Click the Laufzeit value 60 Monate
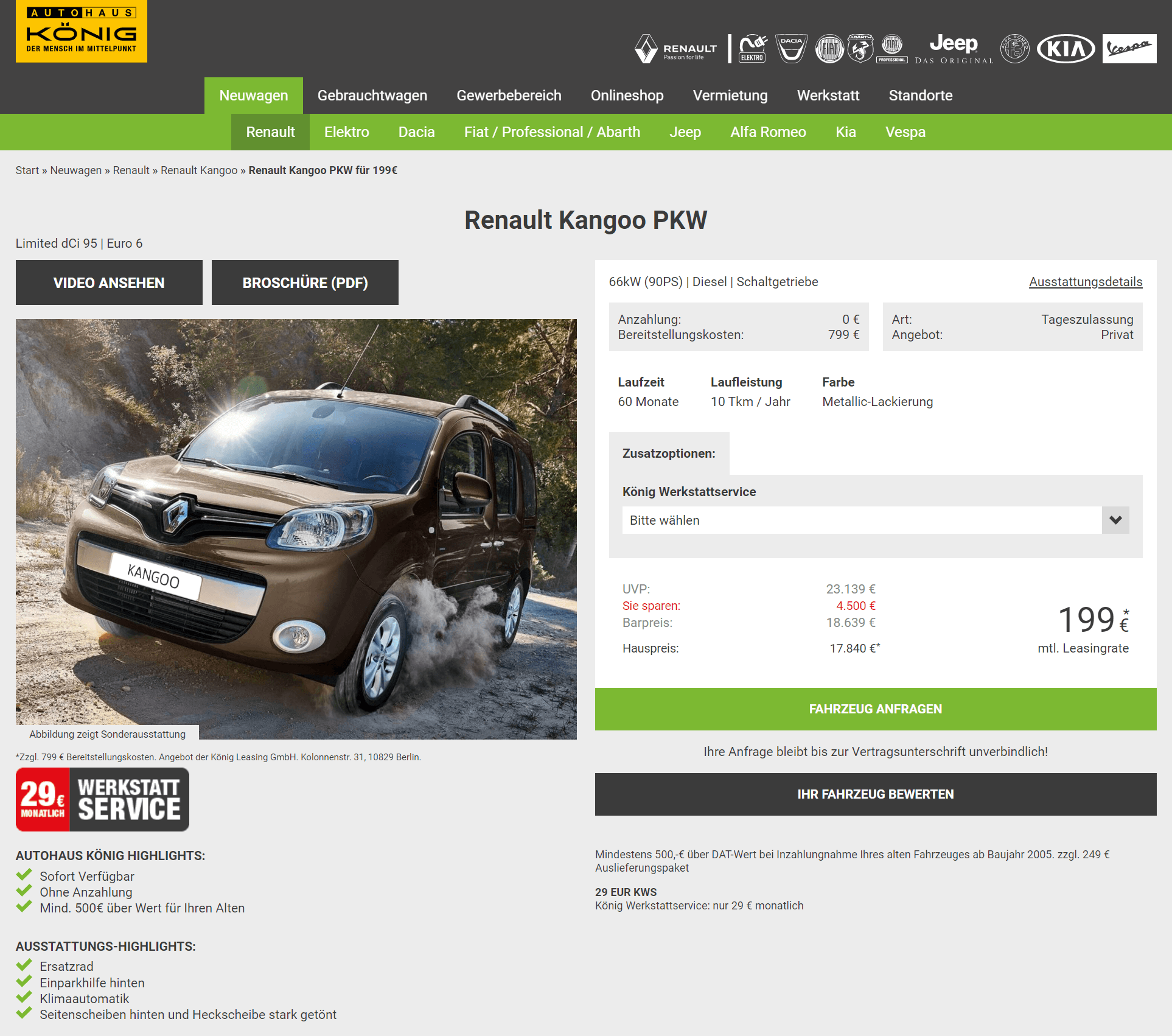The width and height of the screenshot is (1172, 1036). pos(648,402)
